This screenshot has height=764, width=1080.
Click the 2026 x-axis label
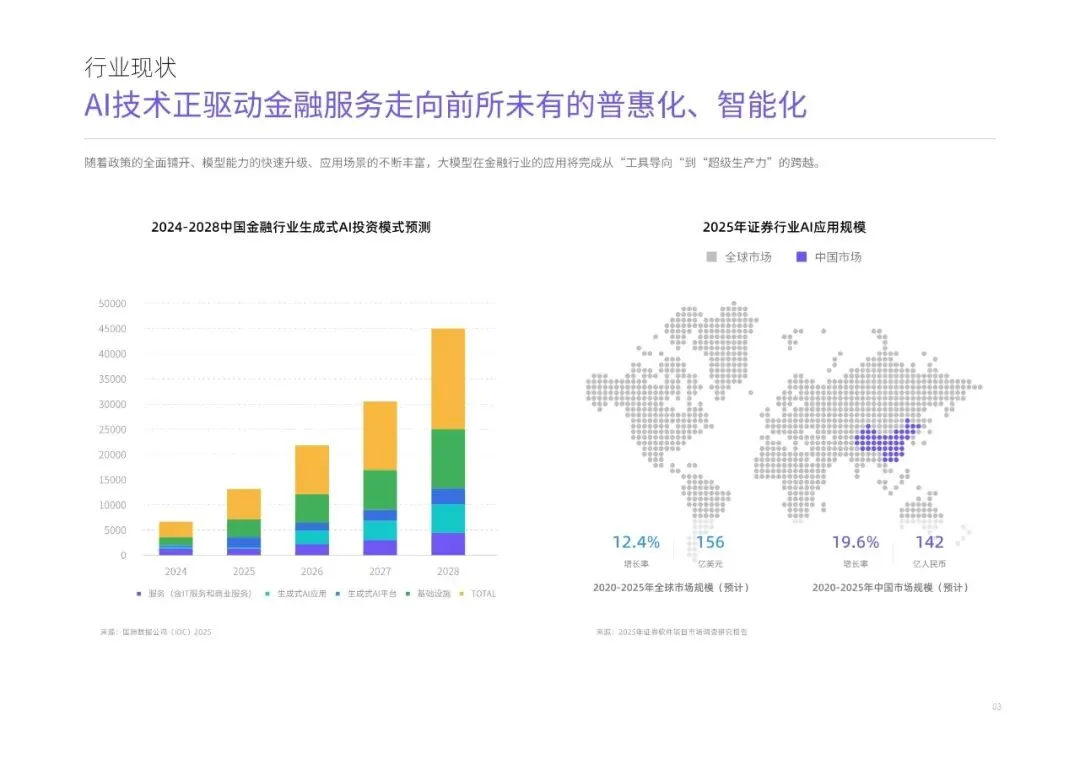tap(312, 572)
